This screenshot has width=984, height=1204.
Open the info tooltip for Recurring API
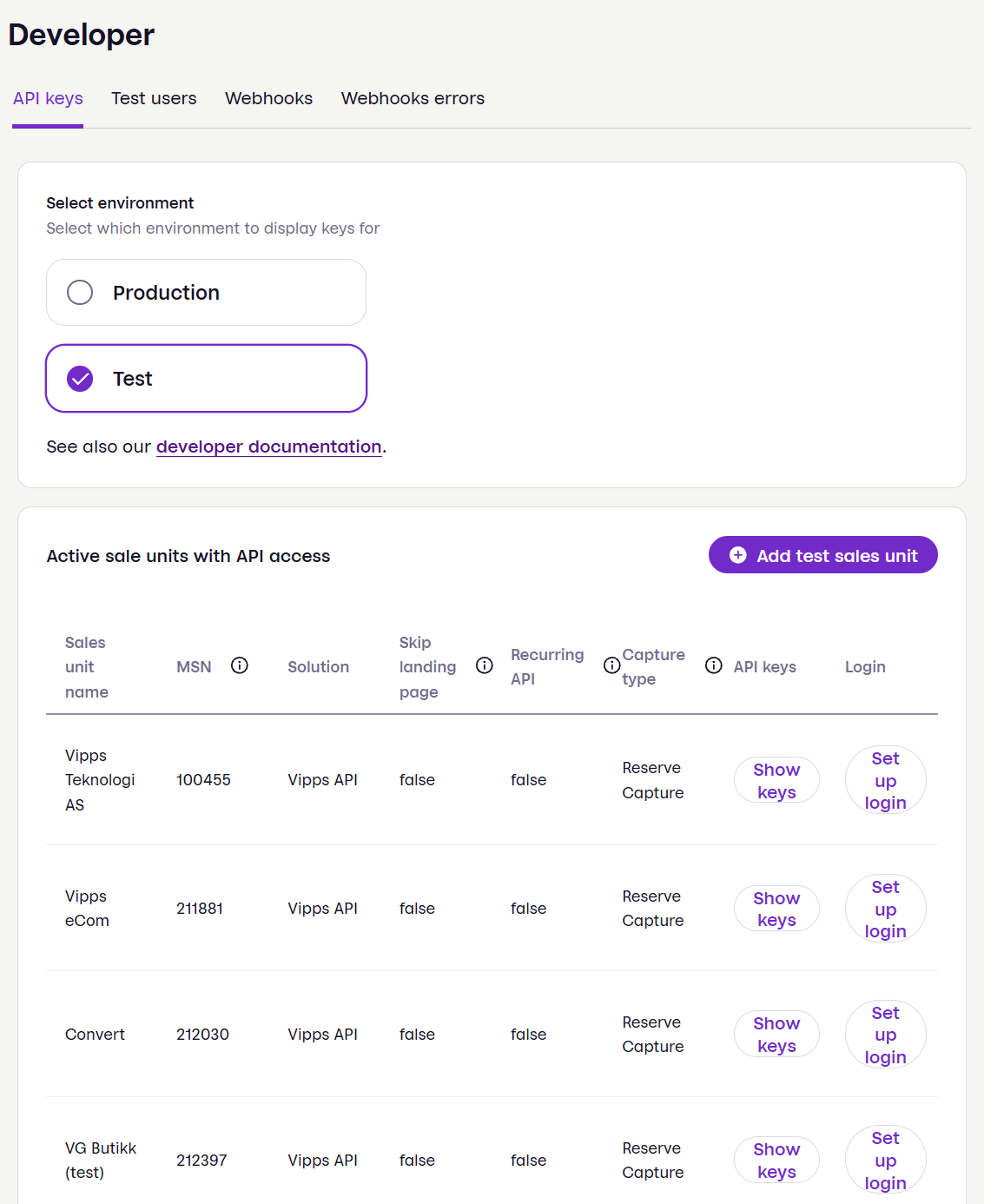coord(611,665)
